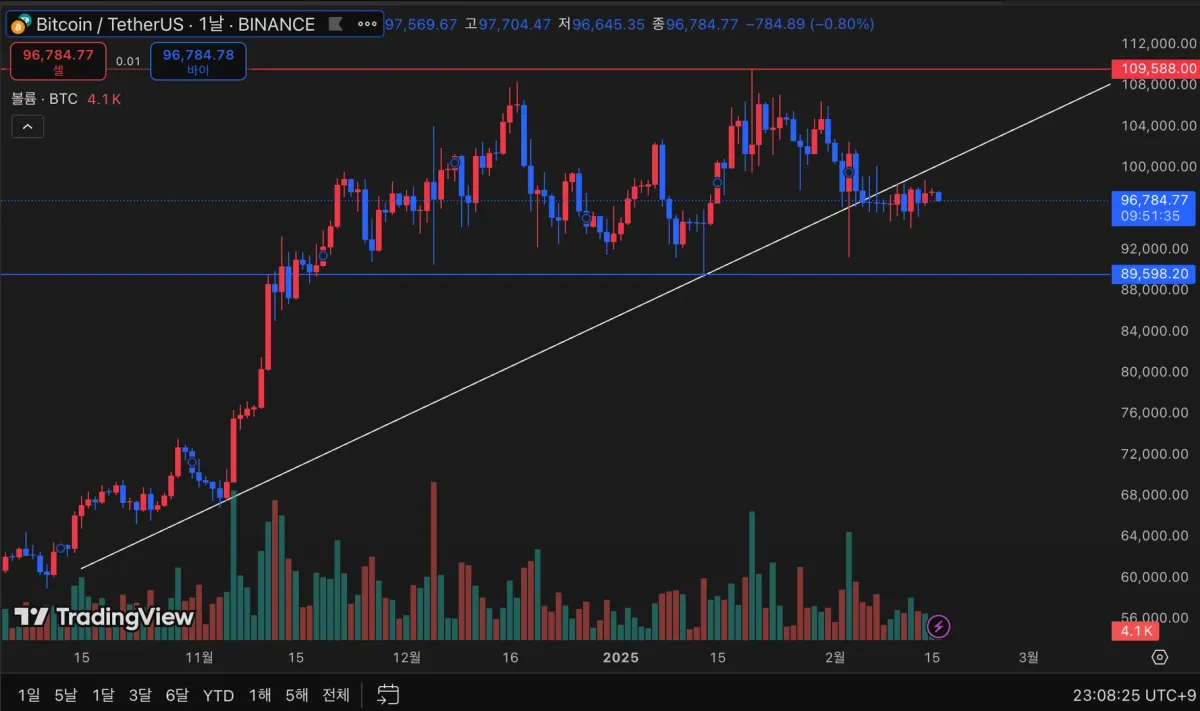Switch to the YTD range
This screenshot has height=711, width=1200.
(218, 695)
